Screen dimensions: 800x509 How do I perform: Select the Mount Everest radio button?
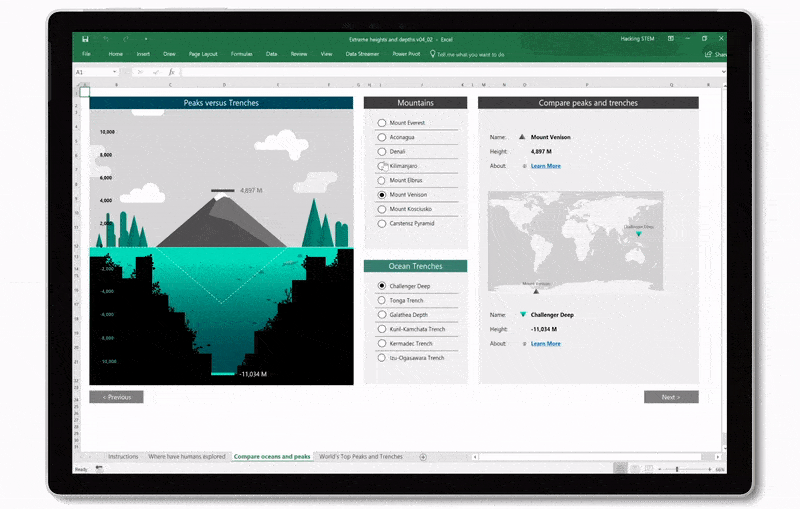pos(382,123)
